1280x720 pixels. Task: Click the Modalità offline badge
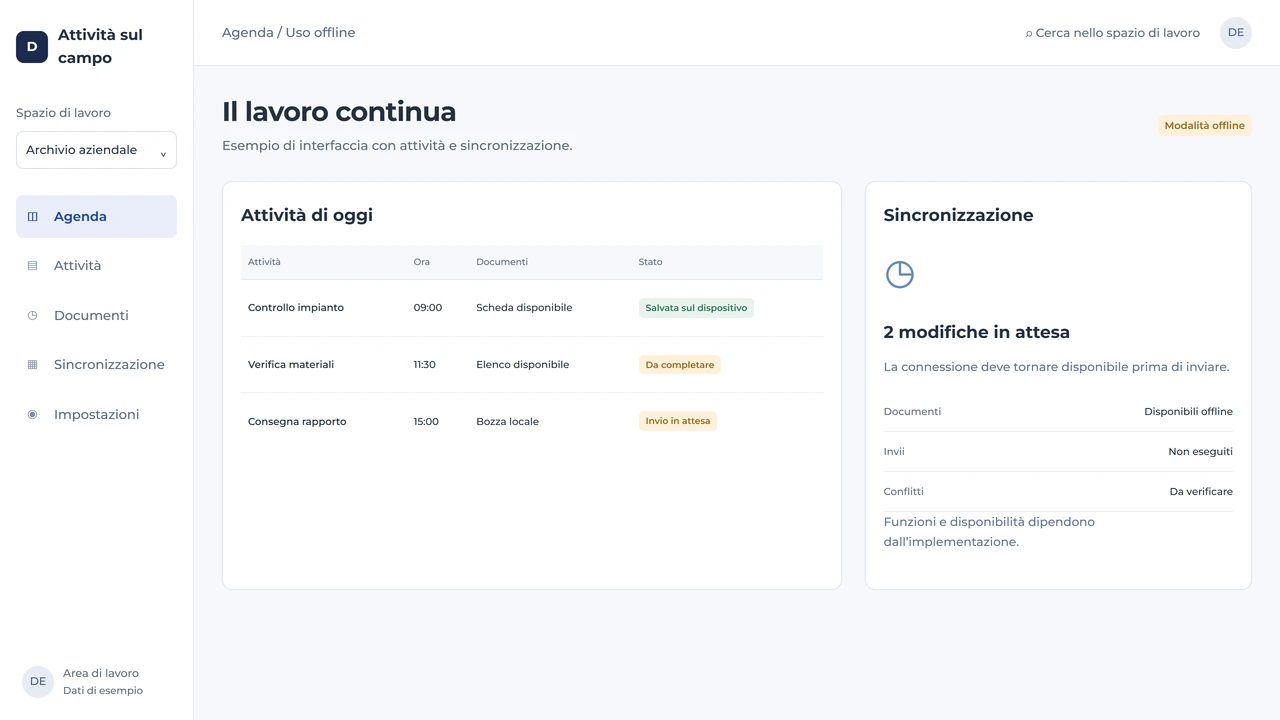[x=1205, y=126]
